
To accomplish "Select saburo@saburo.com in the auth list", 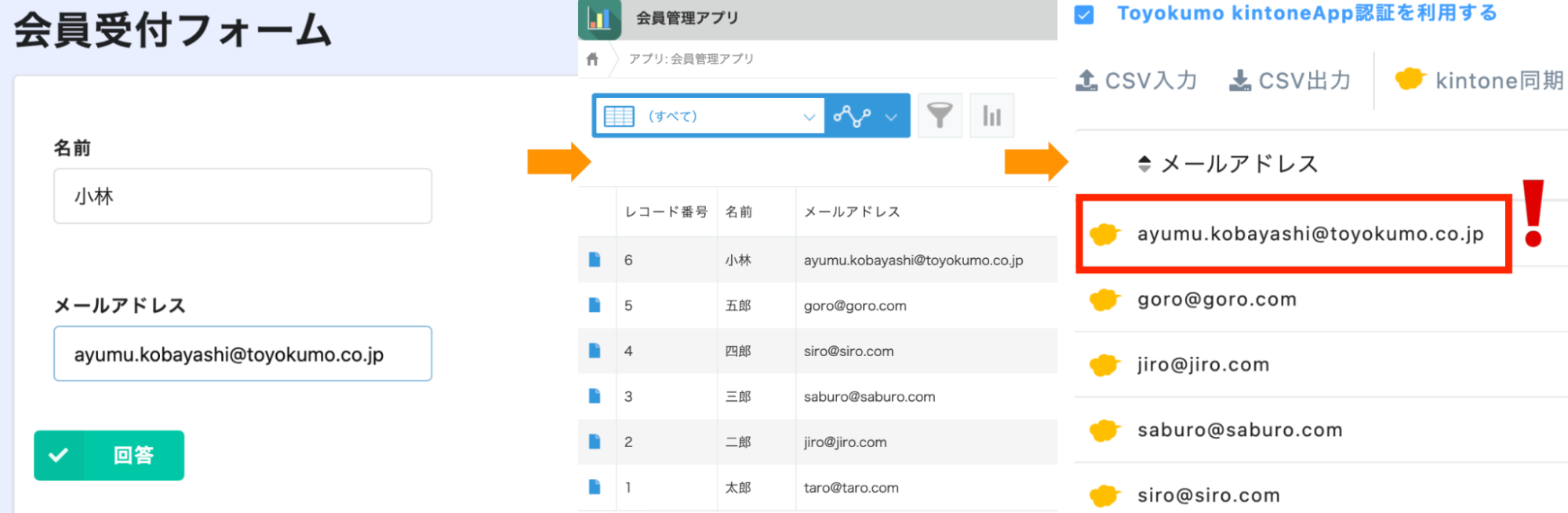I will [x=1240, y=430].
